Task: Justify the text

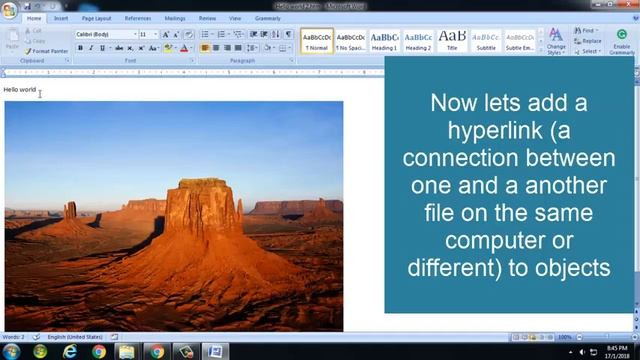Action: click(x=238, y=48)
